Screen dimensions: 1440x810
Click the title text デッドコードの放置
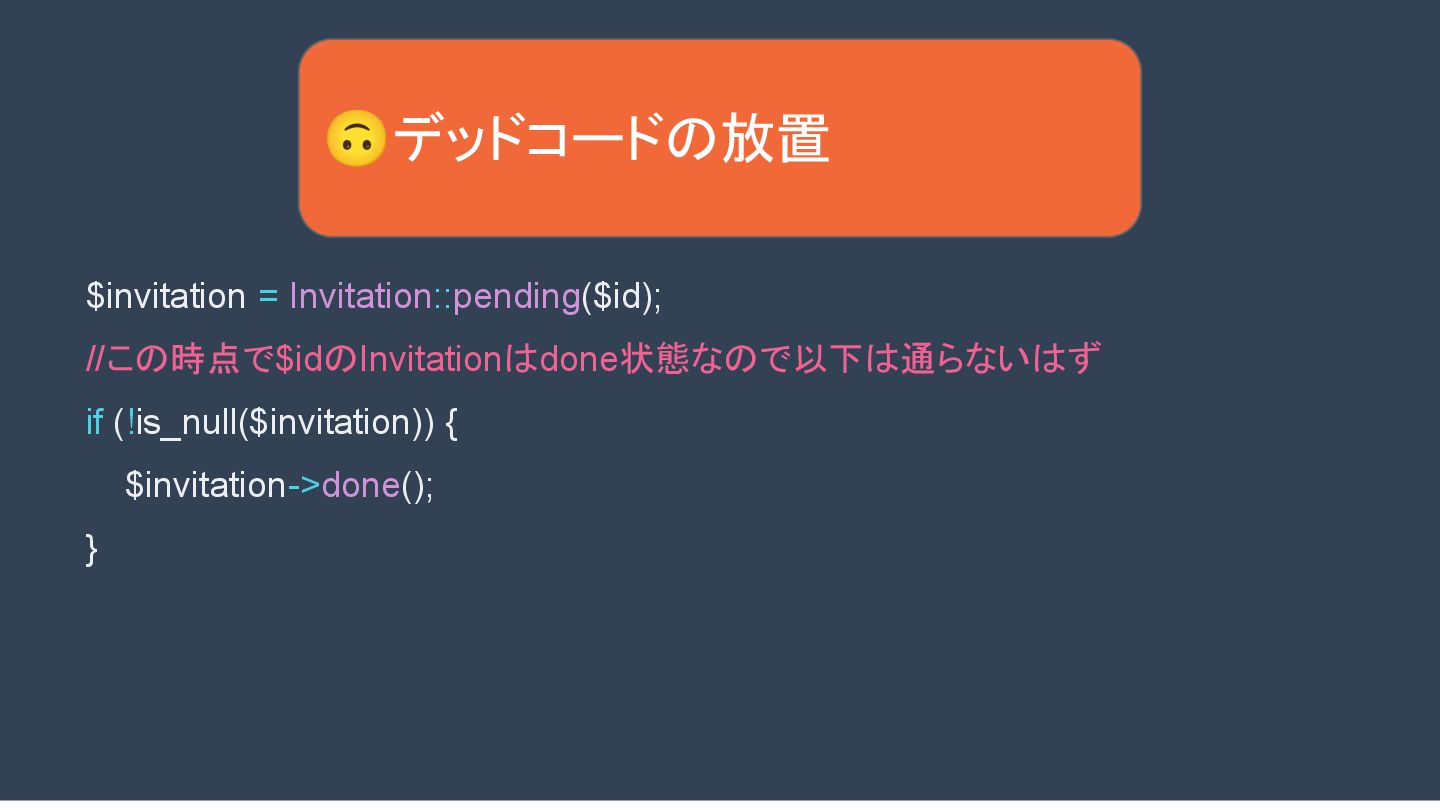[611, 138]
